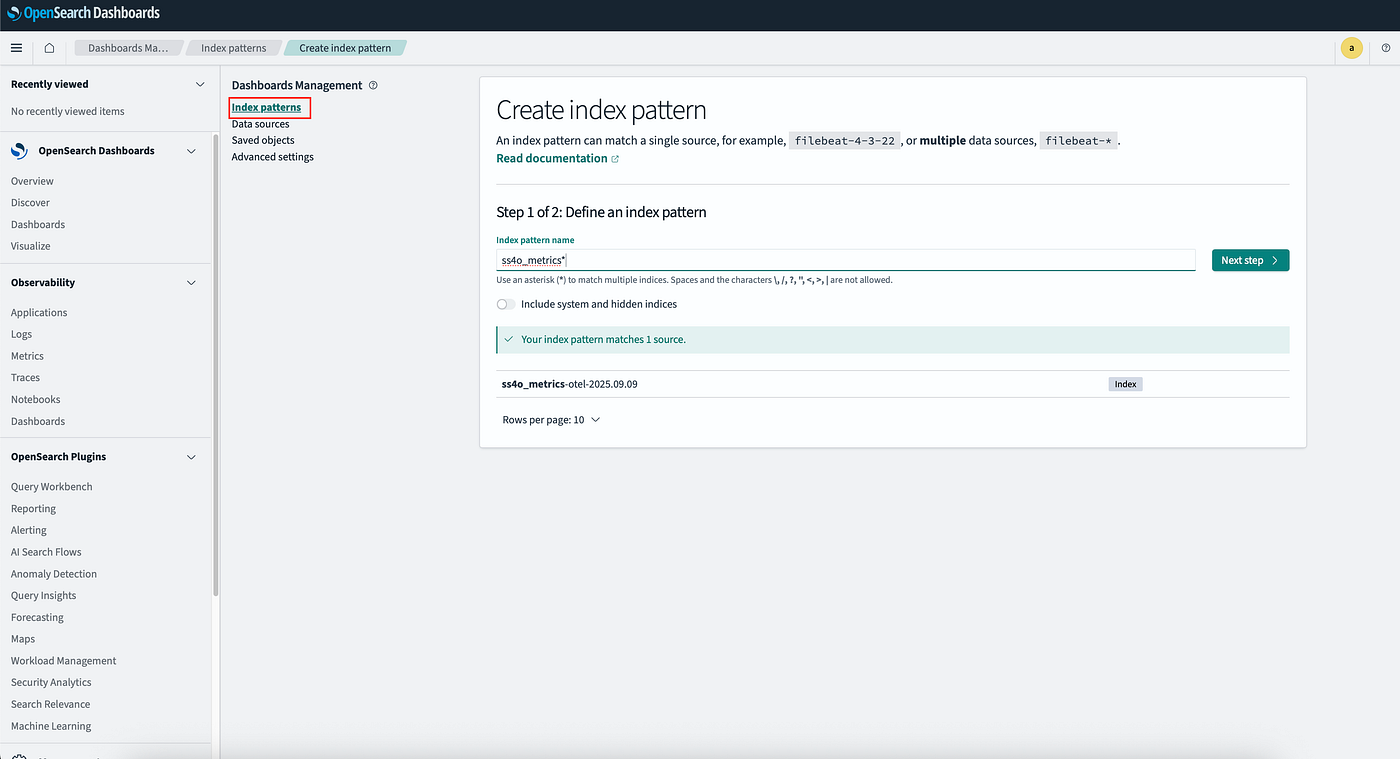Open Reporting plugin
This screenshot has width=1400, height=759.
coord(33,509)
